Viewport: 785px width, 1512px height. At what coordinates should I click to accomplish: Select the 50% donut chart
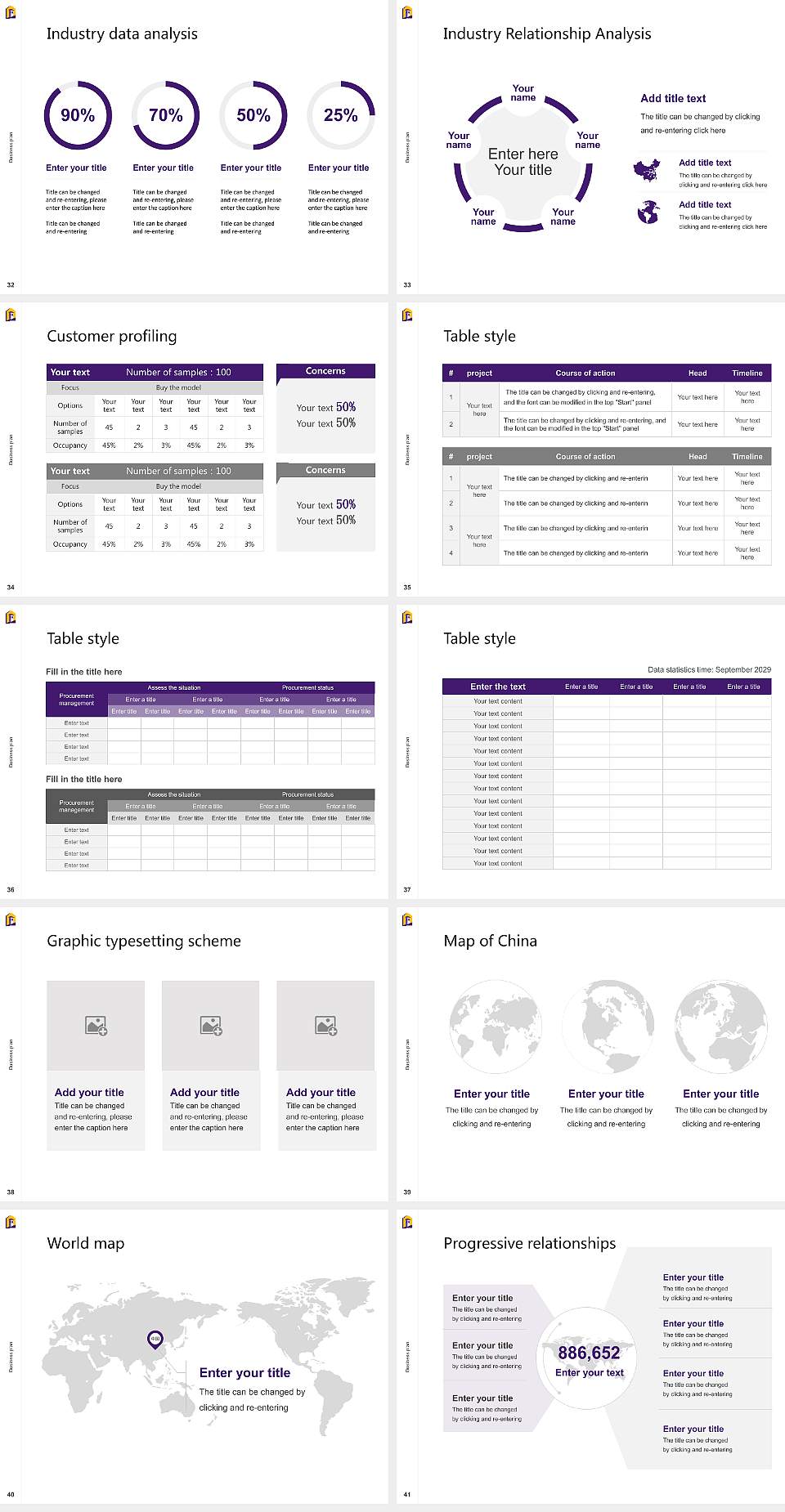pyautogui.click(x=253, y=115)
